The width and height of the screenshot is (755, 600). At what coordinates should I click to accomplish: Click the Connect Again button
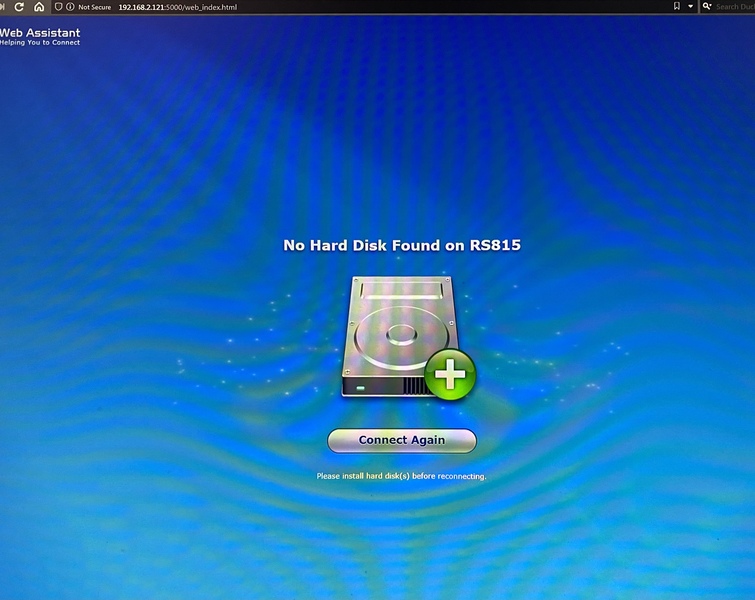(402, 441)
